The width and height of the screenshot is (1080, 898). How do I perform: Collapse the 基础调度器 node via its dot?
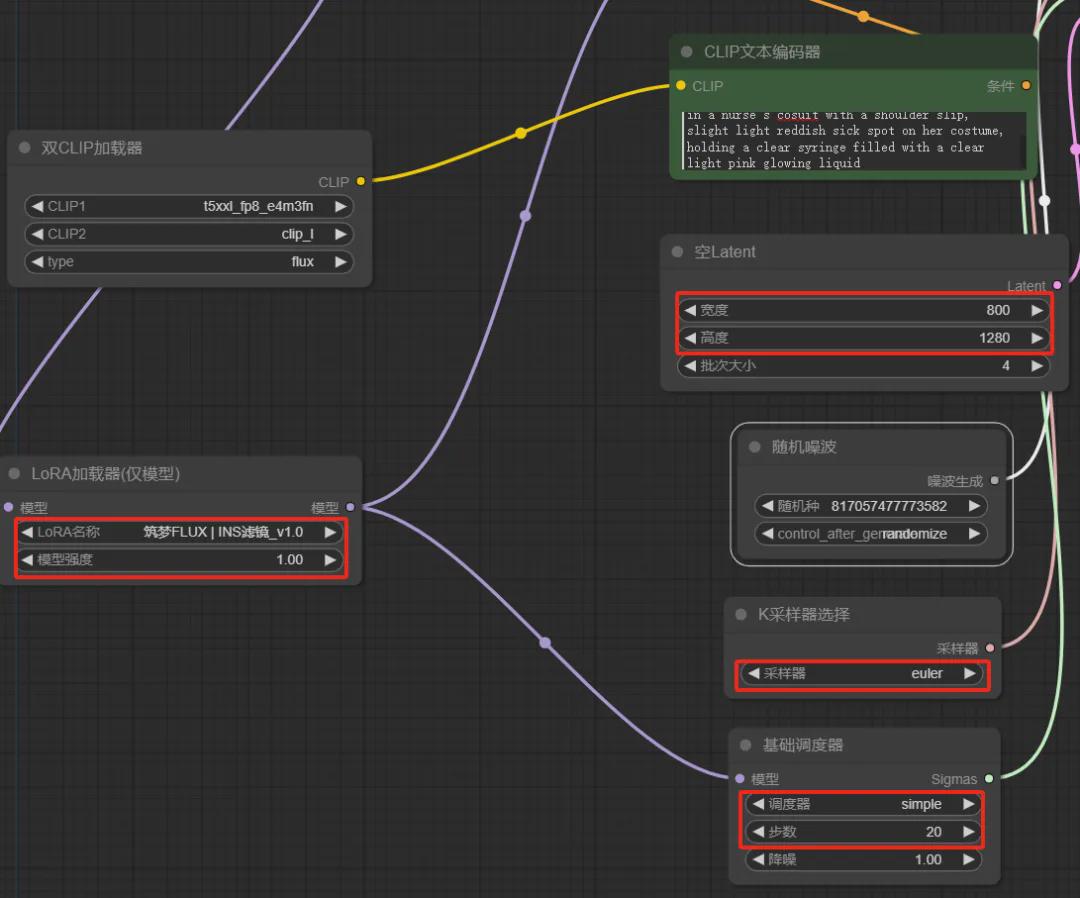pyautogui.click(x=745, y=745)
